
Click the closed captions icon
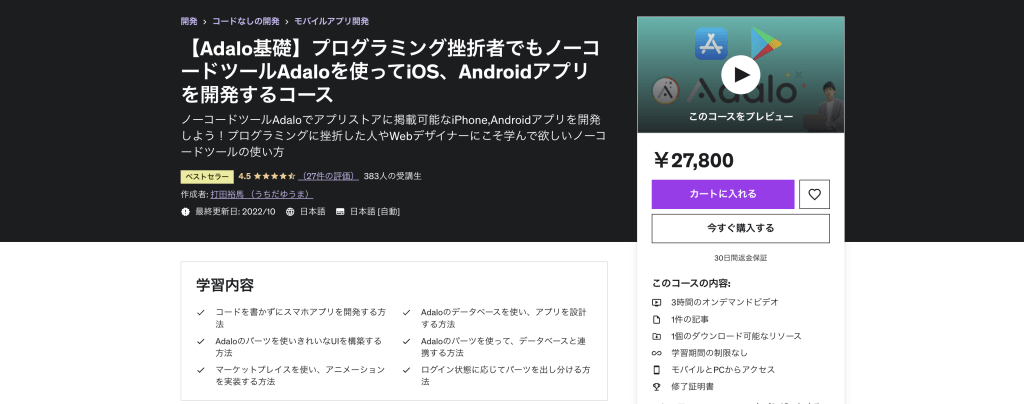(340, 211)
